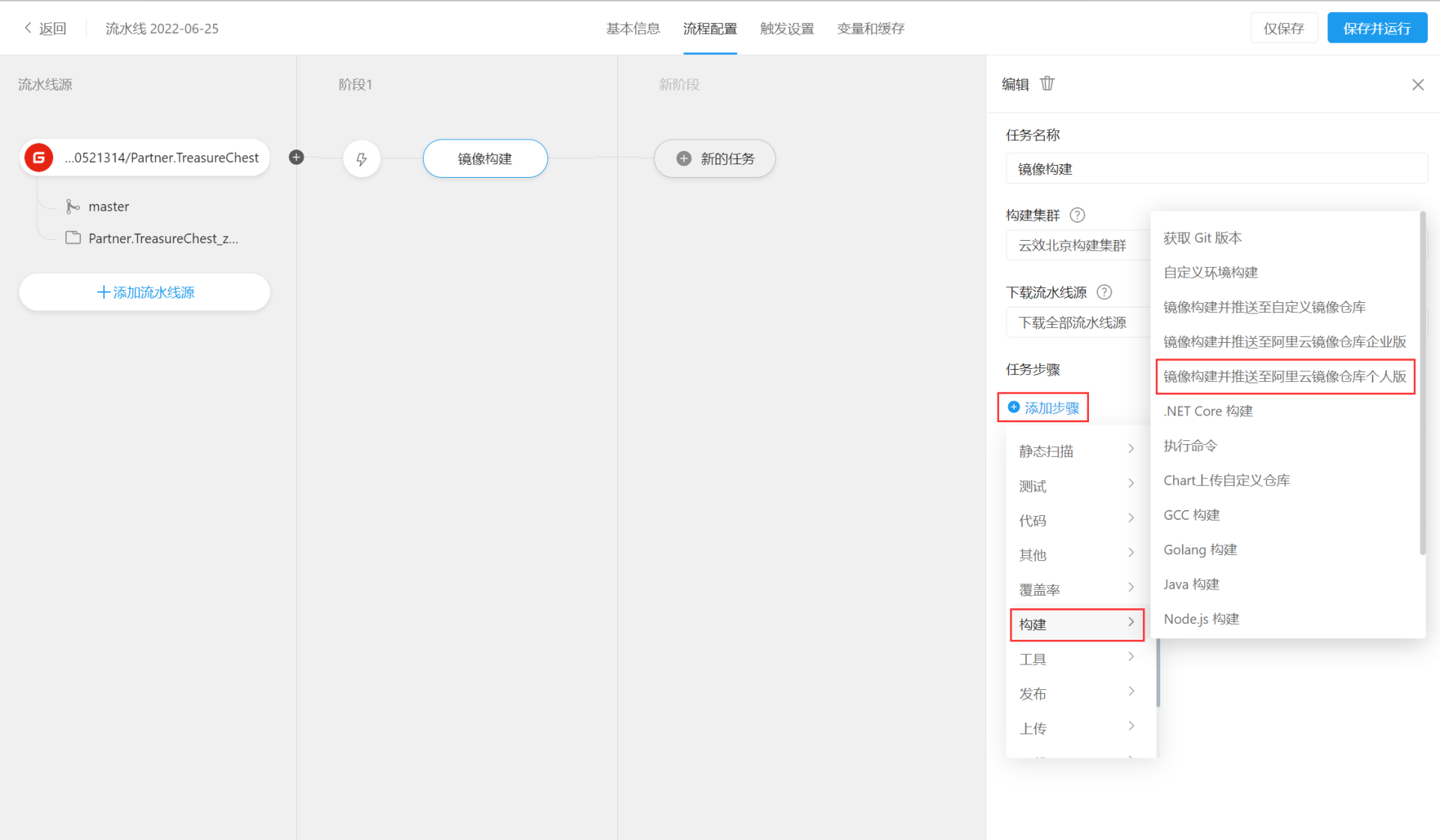Open the 云效北京构建集群 dropdown
Image resolution: width=1440 pixels, height=840 pixels.
[1077, 245]
